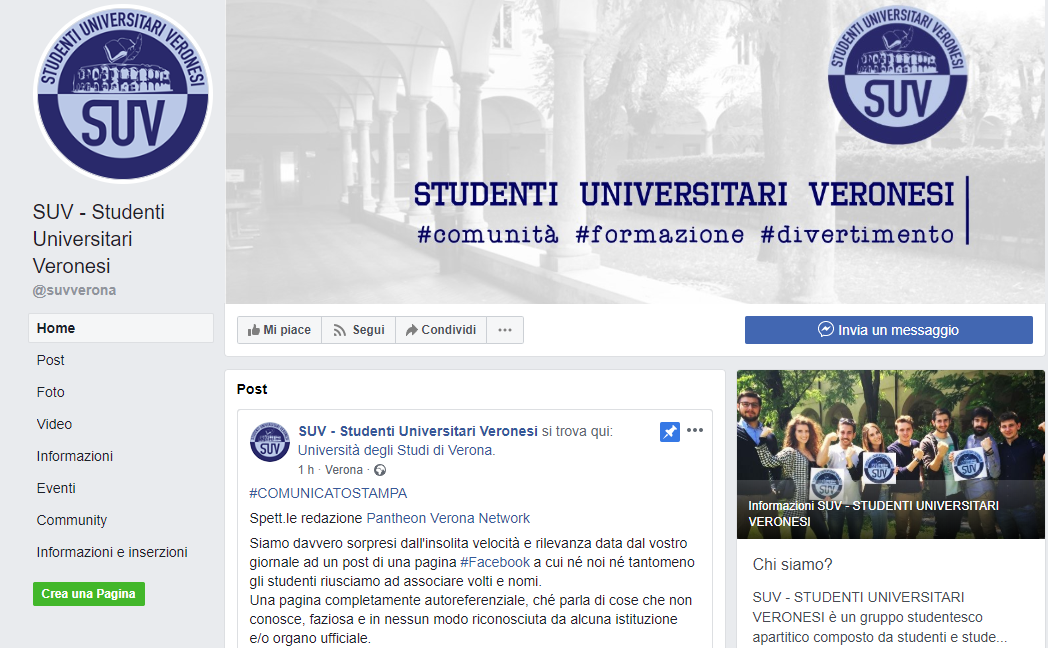The image size is (1048, 648).
Task: Follow the page using Segui button
Action: [x=358, y=330]
